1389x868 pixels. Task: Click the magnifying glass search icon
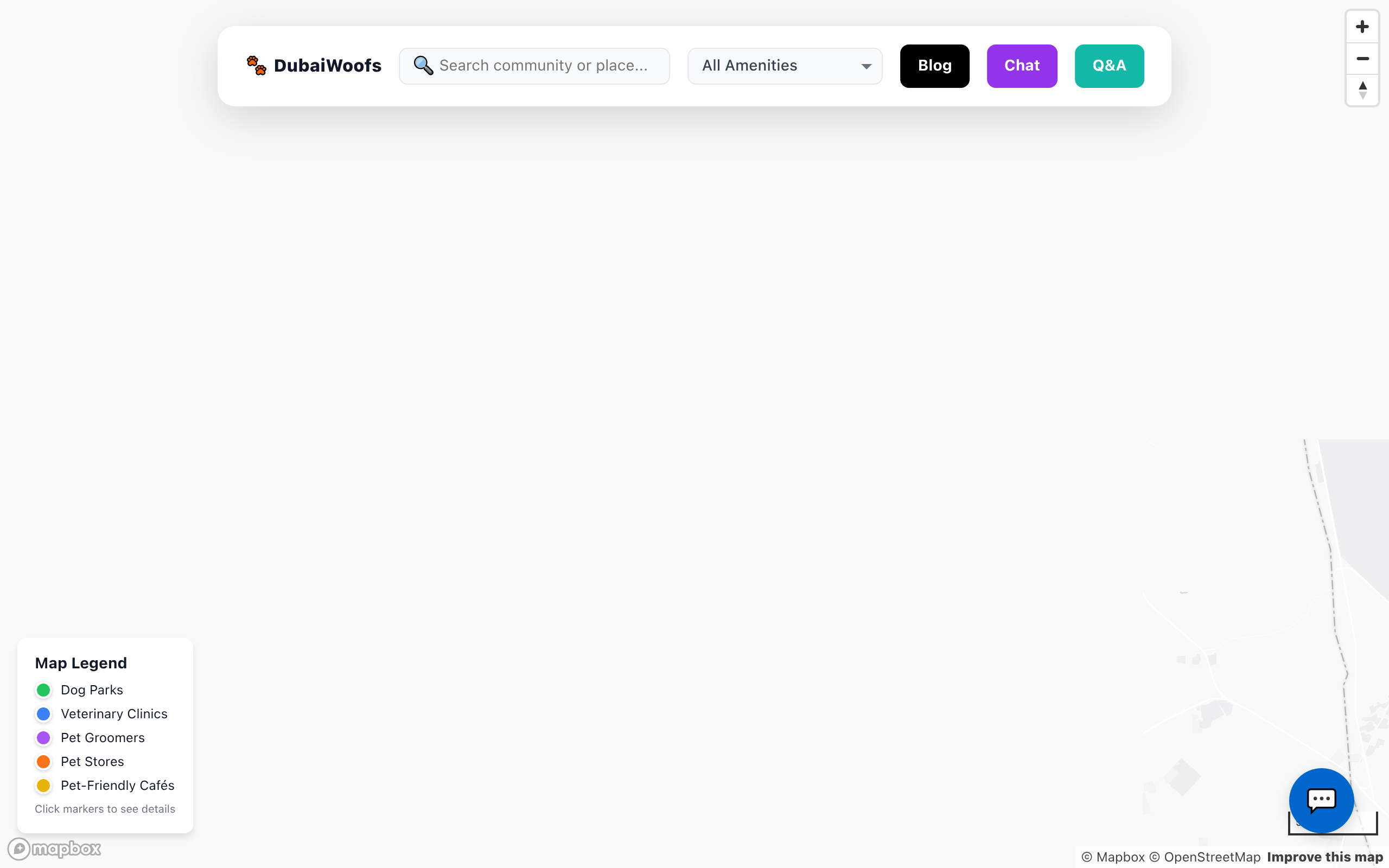point(423,66)
